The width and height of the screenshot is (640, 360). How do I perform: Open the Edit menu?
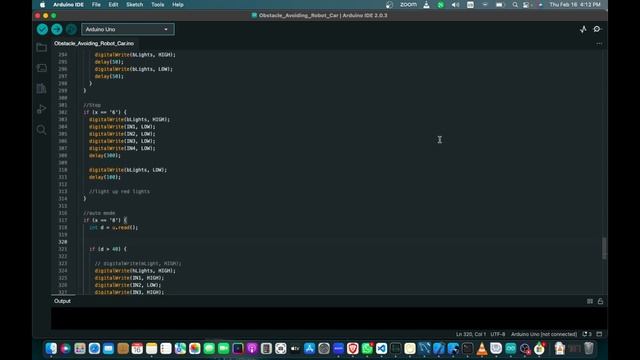(x=113, y=4)
